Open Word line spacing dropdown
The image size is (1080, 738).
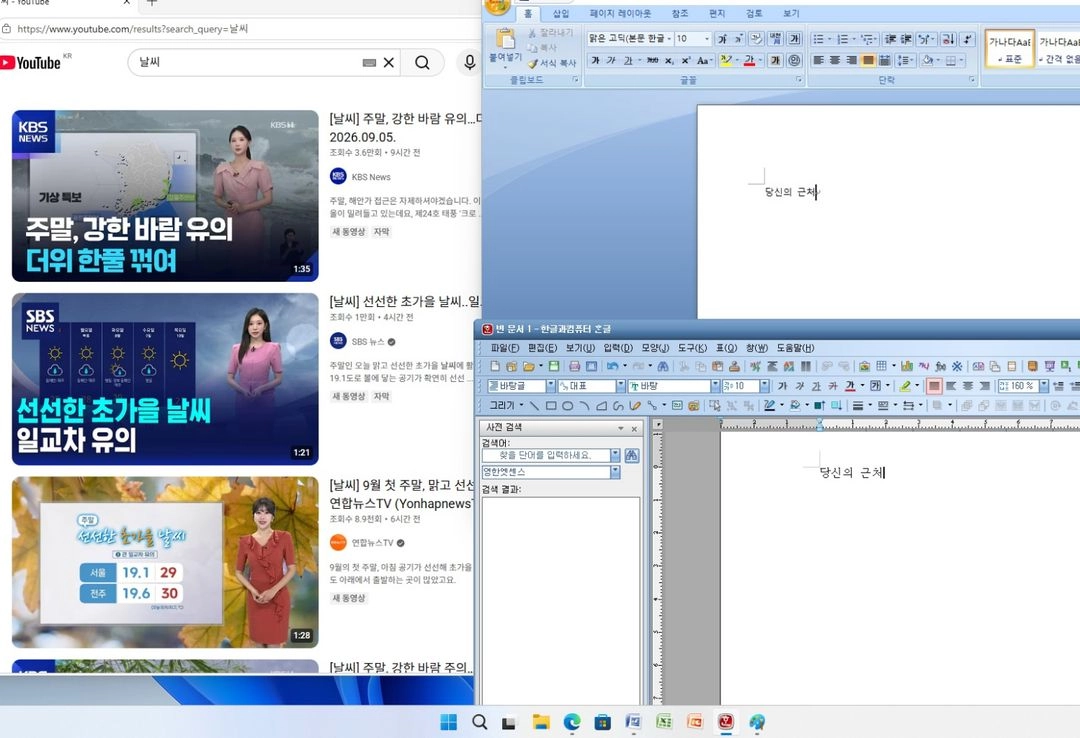(905, 61)
